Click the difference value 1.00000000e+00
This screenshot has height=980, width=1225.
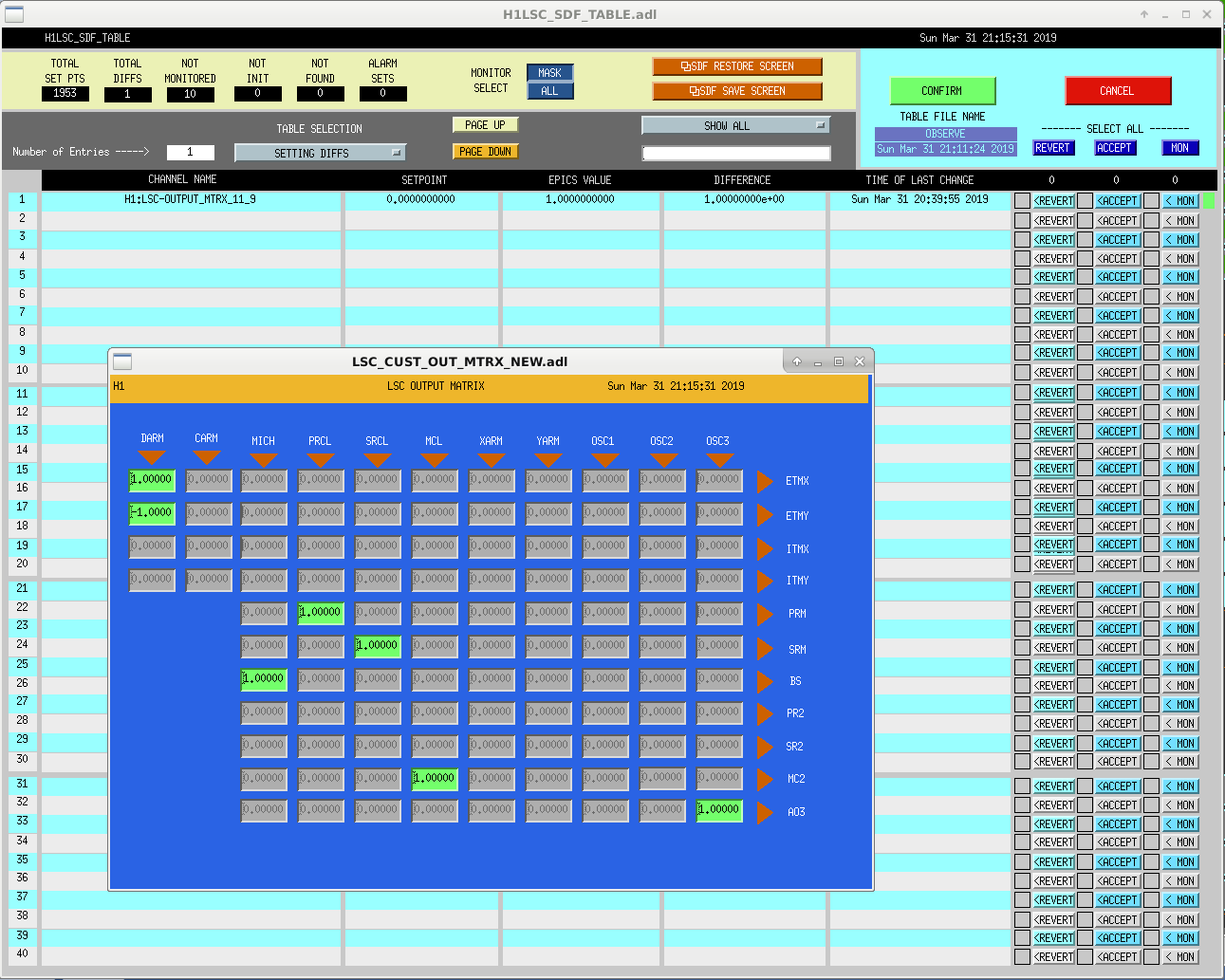pyautogui.click(x=744, y=200)
